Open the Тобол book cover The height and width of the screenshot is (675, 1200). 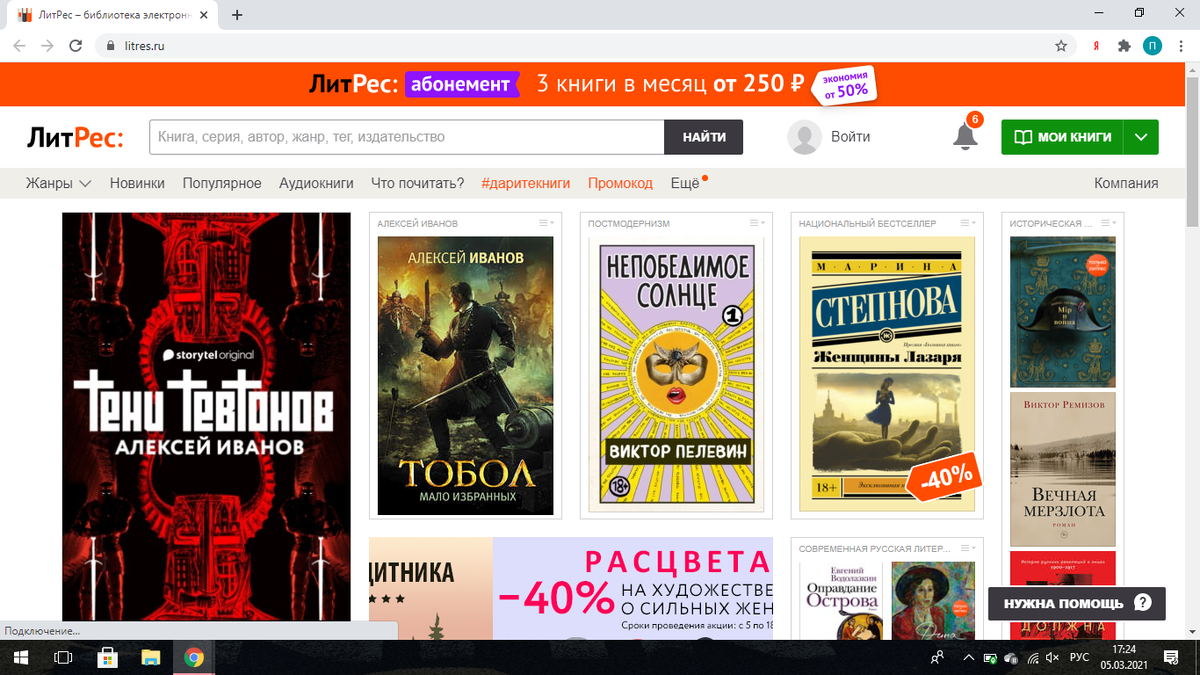pos(465,376)
